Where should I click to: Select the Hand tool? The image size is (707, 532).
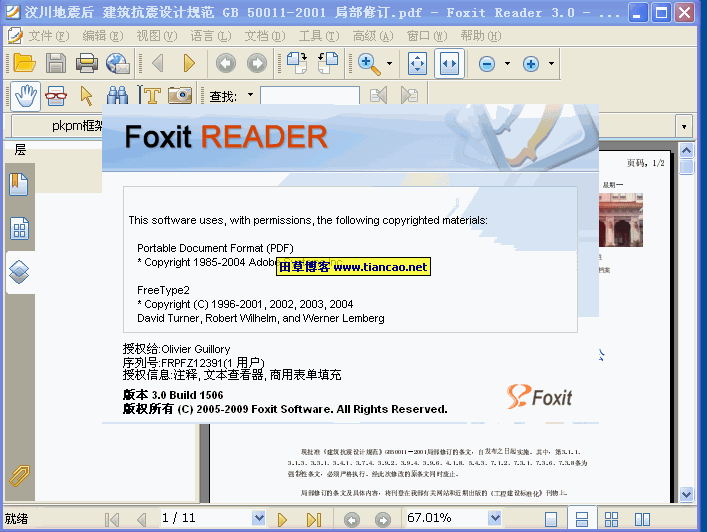(25, 96)
